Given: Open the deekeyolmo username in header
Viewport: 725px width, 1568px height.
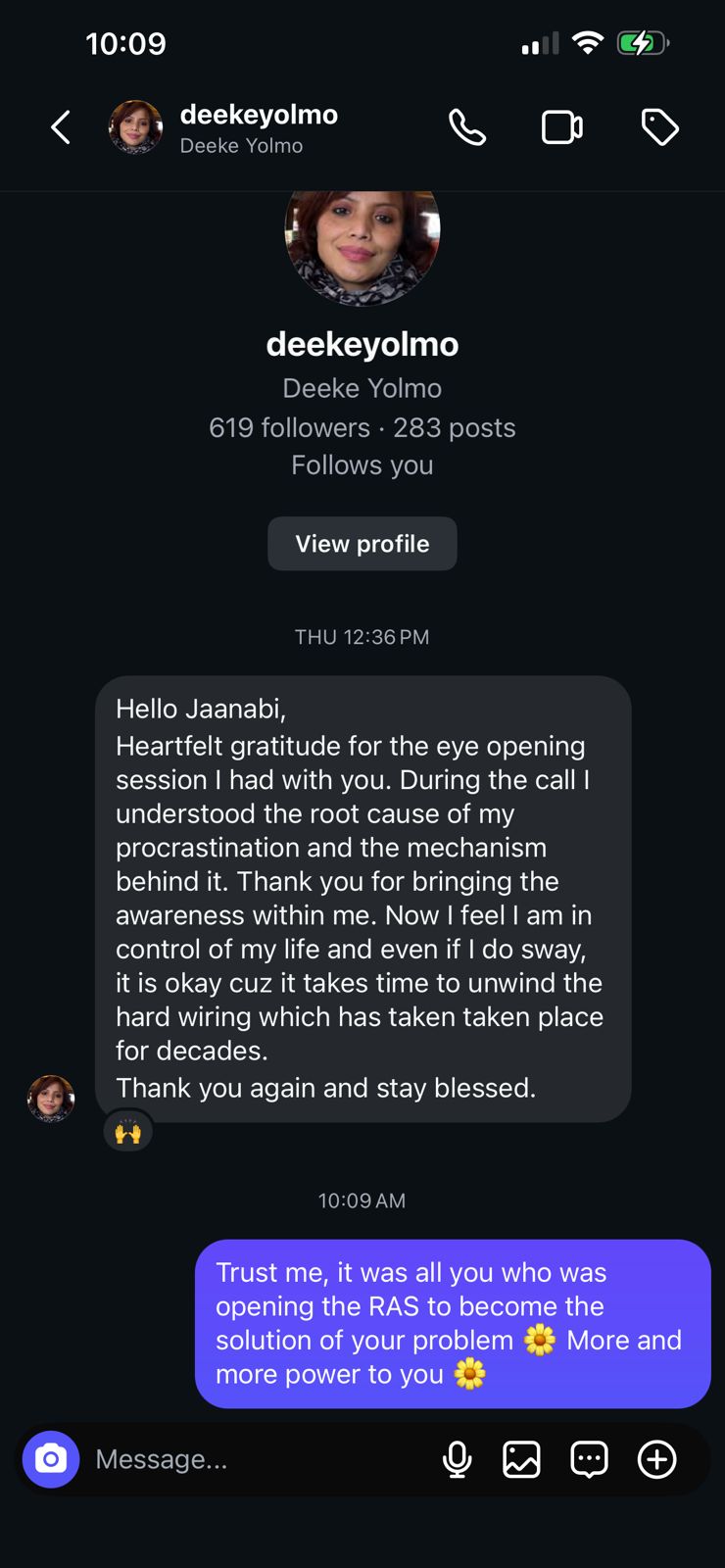Looking at the screenshot, I should (x=259, y=116).
